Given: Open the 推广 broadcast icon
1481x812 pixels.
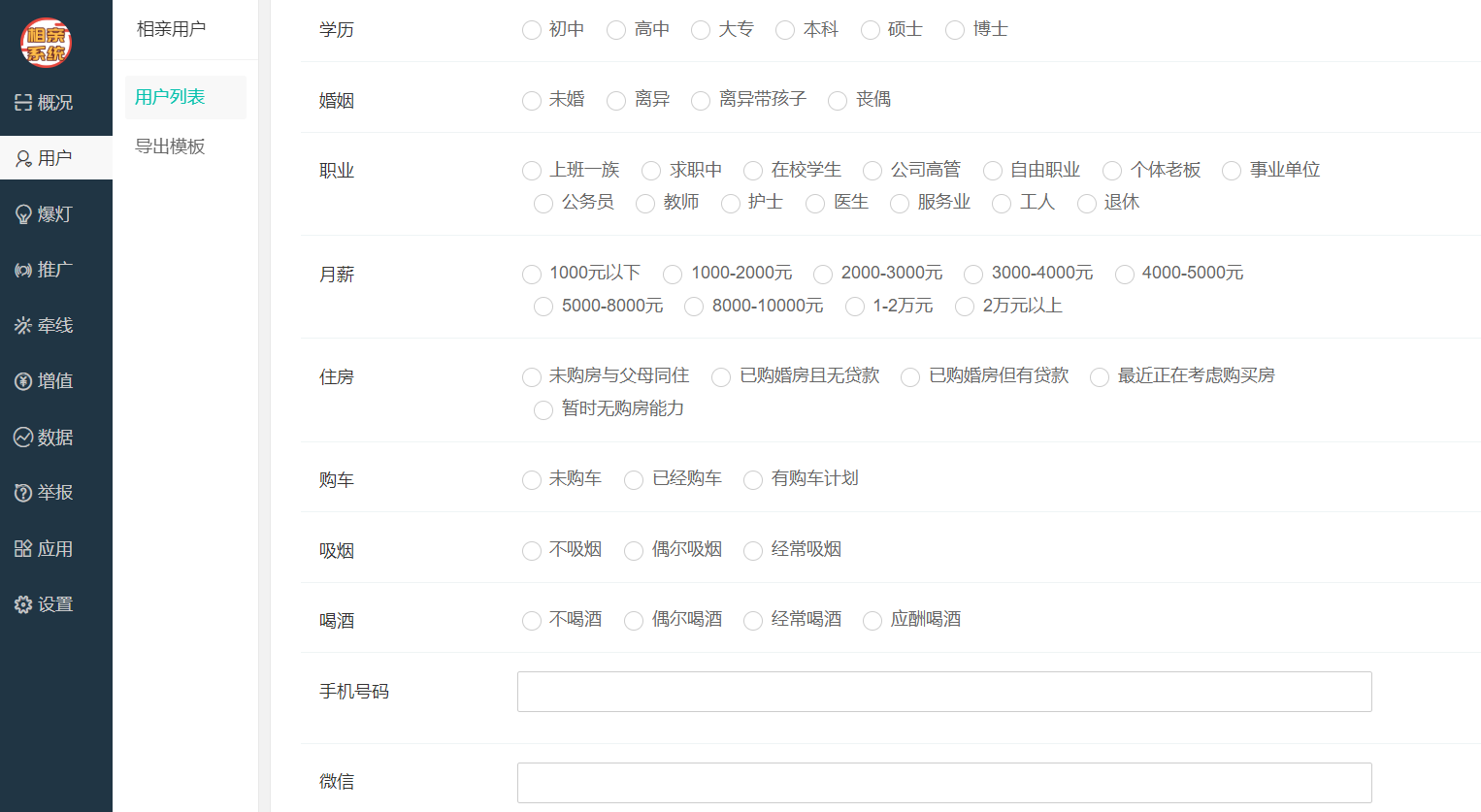Looking at the screenshot, I should click(x=23, y=270).
